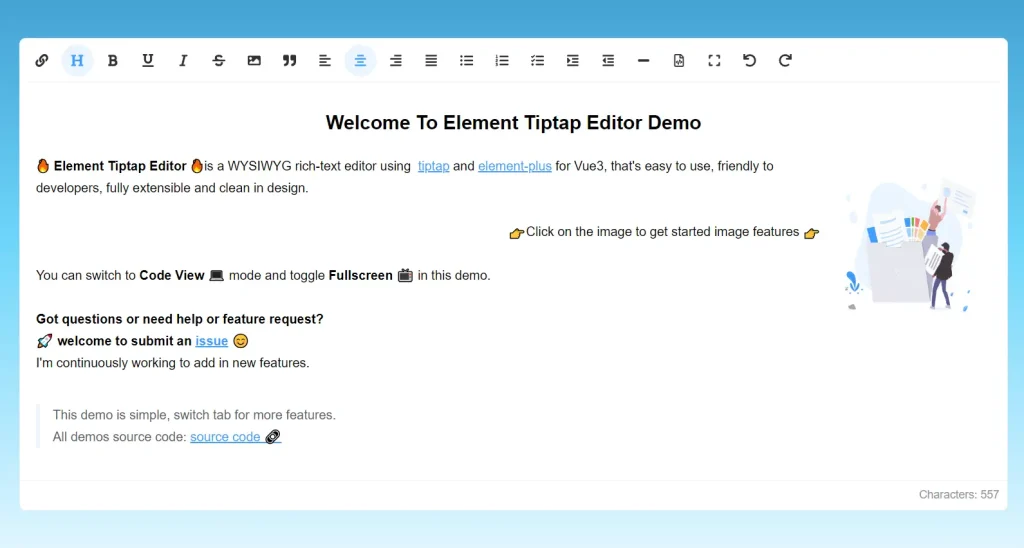Open the Heading tool
Screen dimensions: 1024x548
[77, 61]
